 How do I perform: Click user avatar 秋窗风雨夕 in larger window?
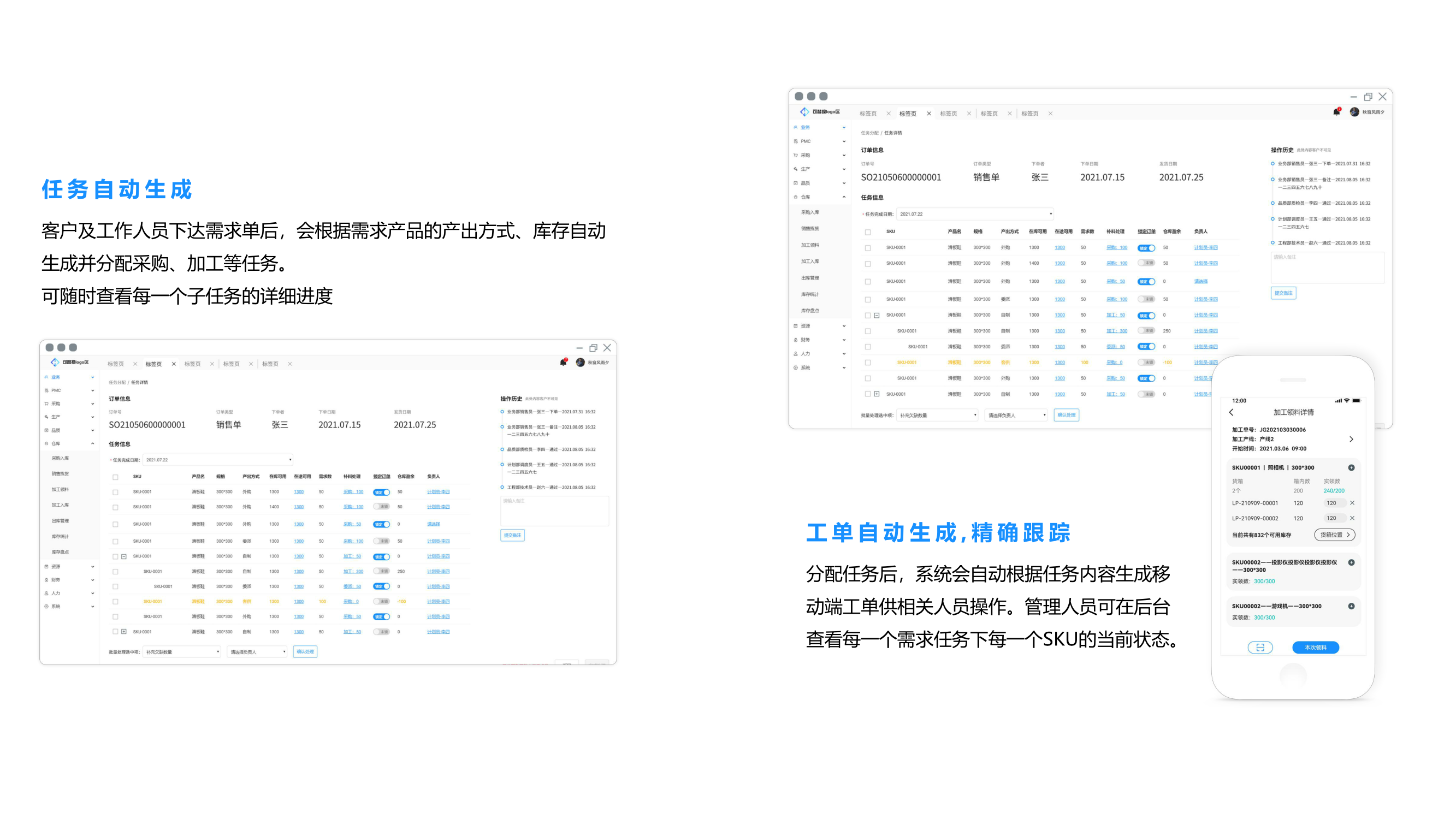pos(1354,112)
